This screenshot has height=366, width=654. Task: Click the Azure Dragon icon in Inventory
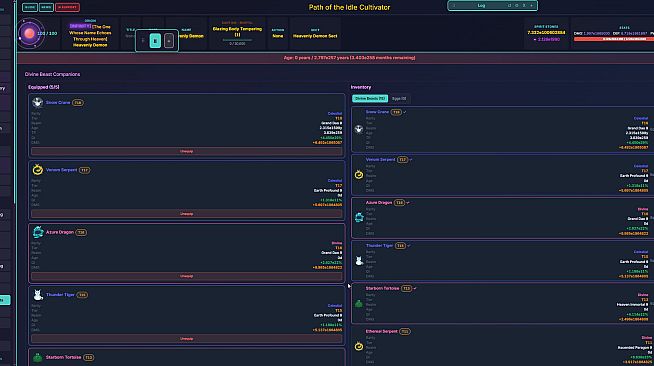359,218
